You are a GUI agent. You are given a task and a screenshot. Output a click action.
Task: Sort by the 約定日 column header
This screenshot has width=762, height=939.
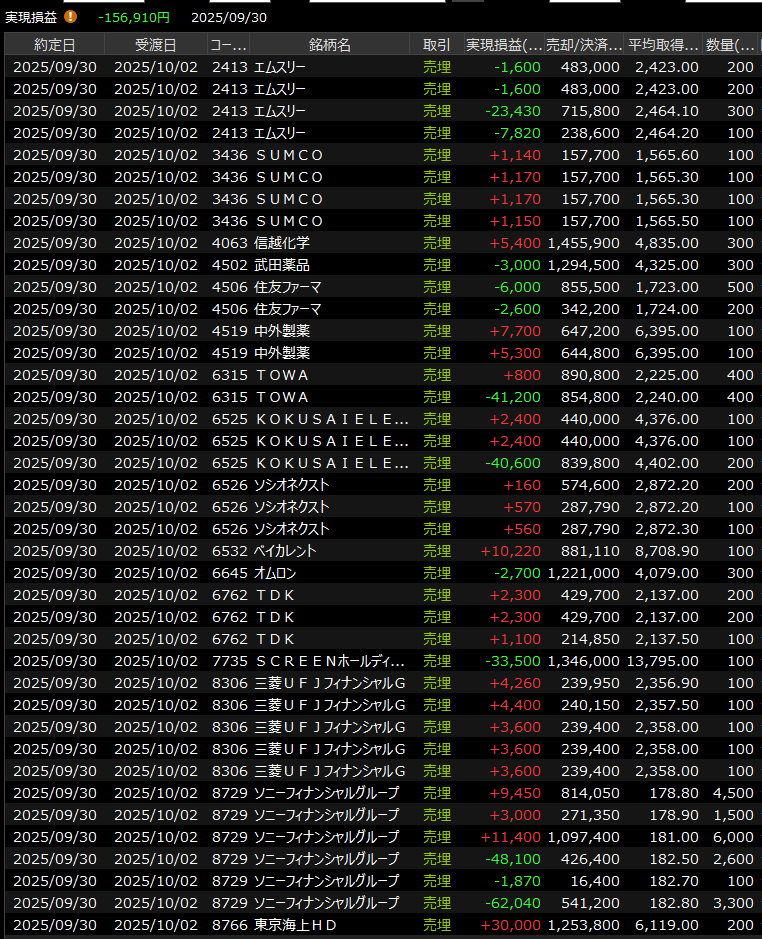click(x=54, y=45)
